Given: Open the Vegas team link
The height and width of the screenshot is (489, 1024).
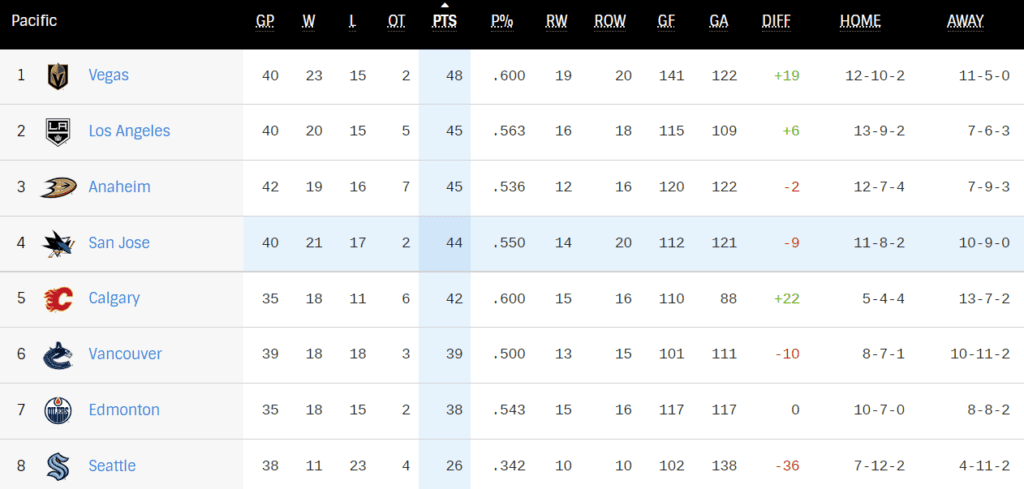Looking at the screenshot, I should 108,75.
